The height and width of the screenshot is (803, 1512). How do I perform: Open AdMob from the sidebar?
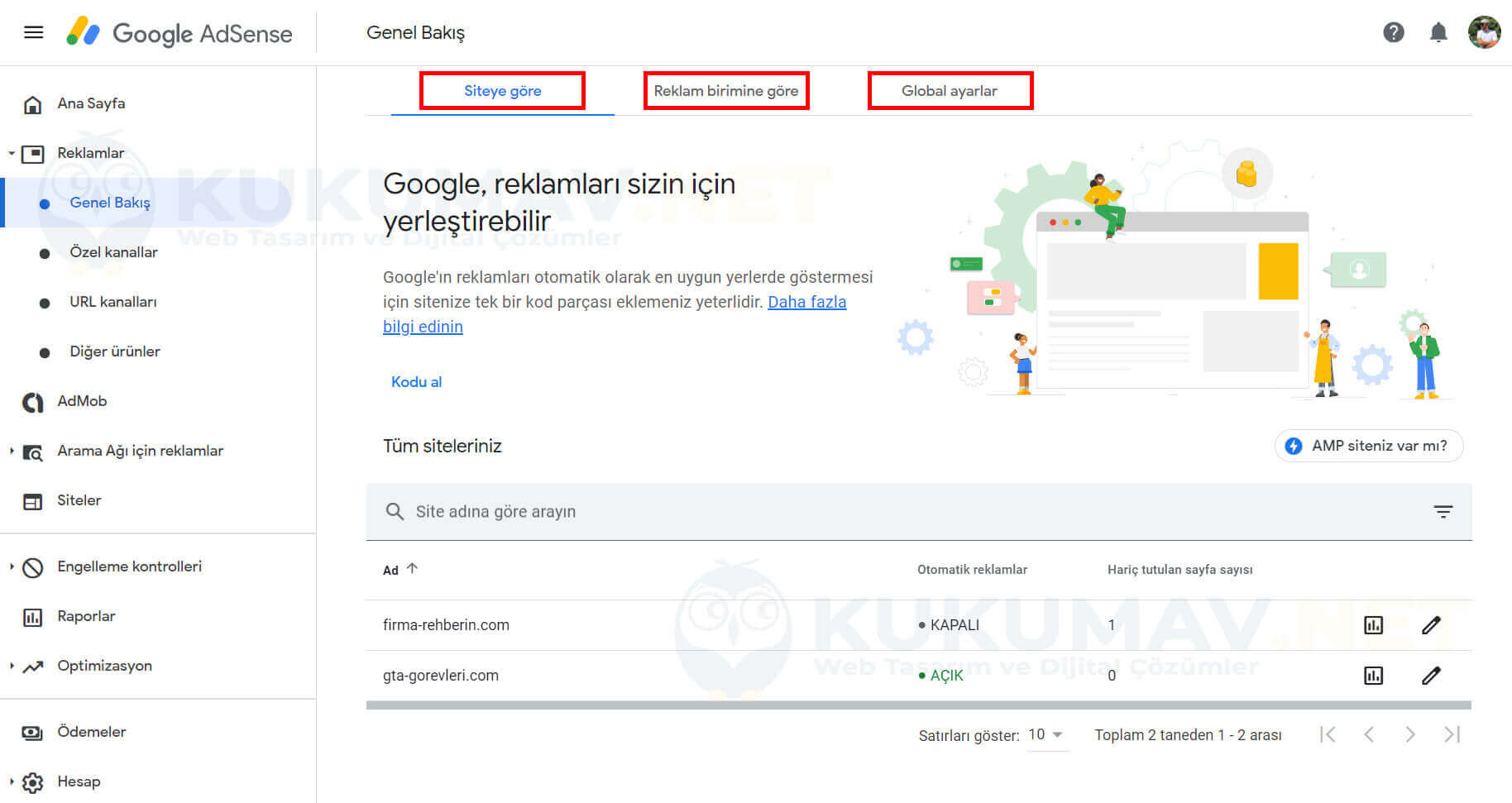(82, 401)
